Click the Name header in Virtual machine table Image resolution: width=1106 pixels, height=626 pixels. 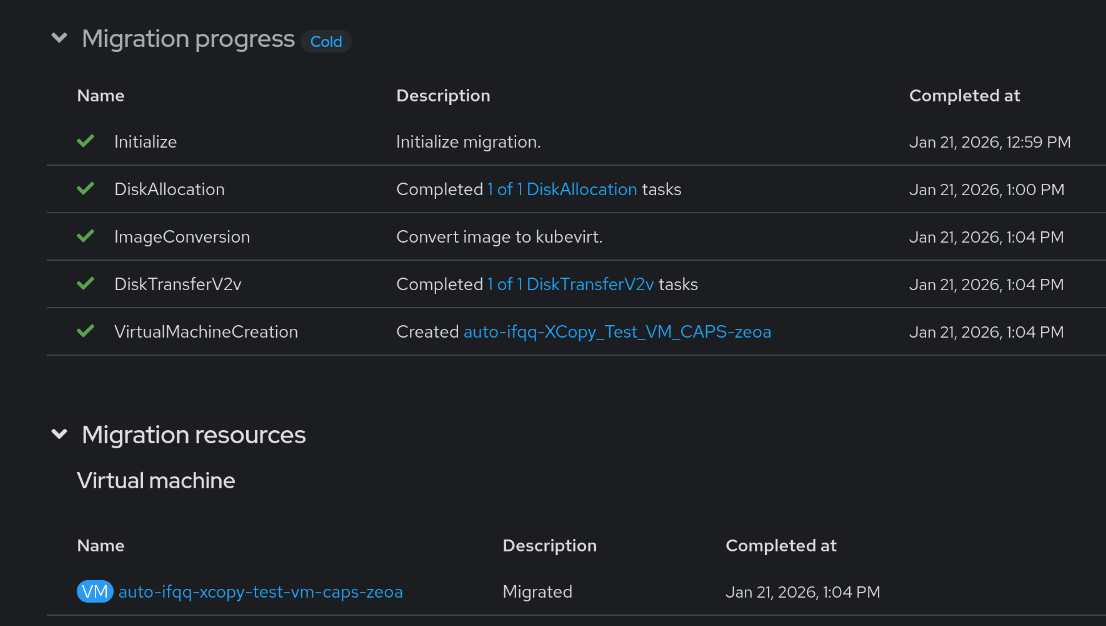click(101, 546)
